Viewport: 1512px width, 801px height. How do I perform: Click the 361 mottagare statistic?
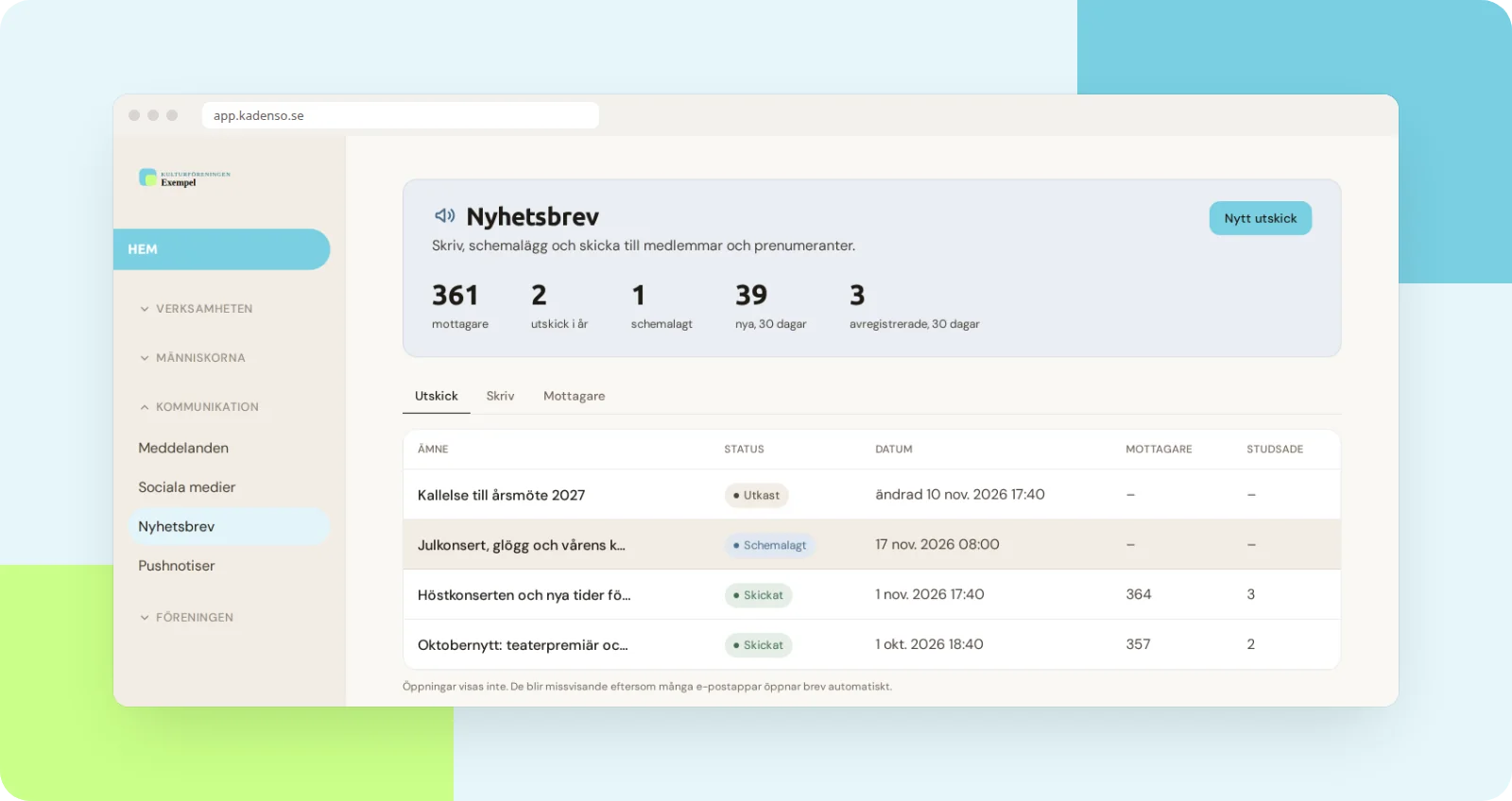click(x=460, y=307)
